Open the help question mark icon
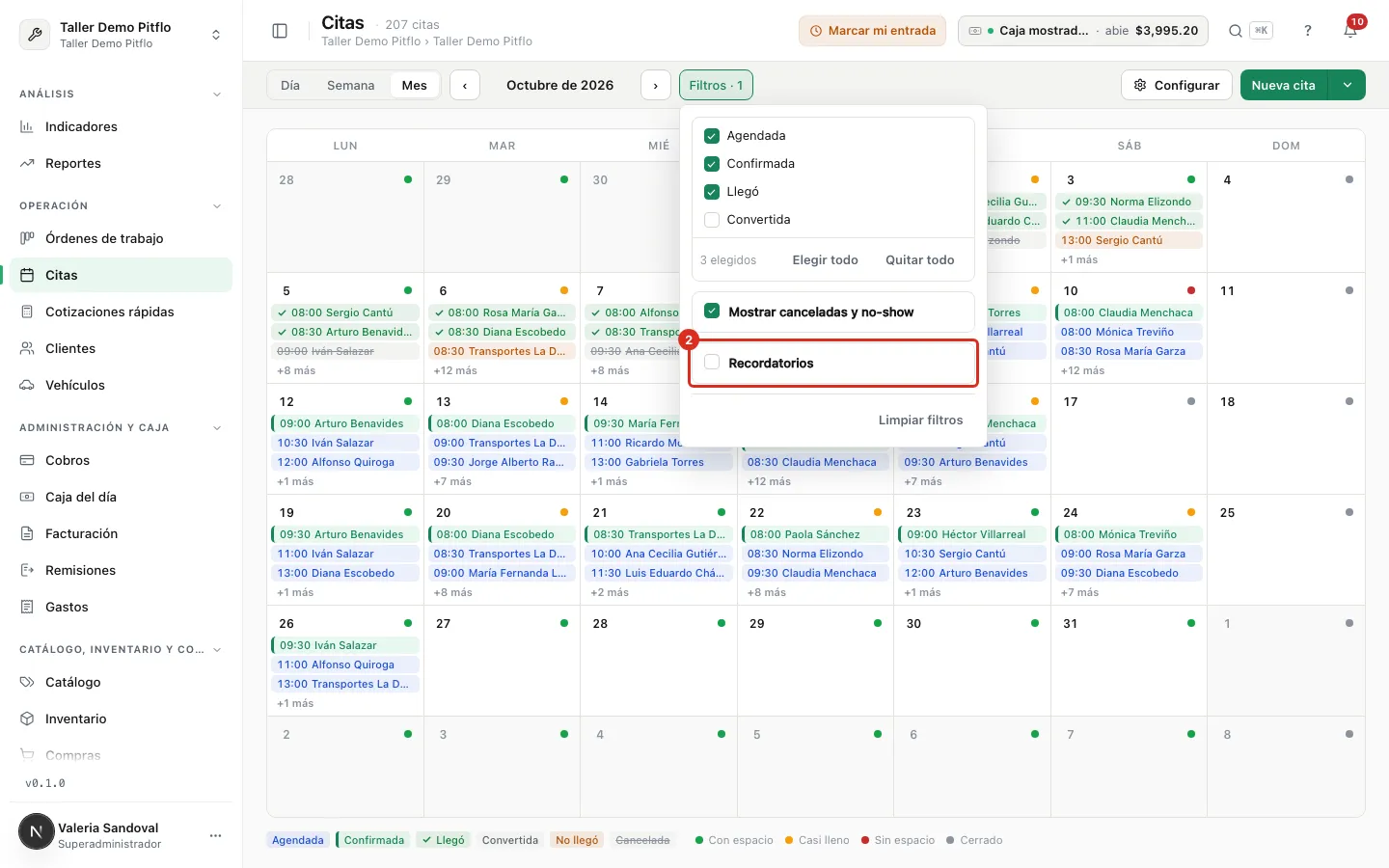This screenshot has height=868, width=1389. (1308, 31)
